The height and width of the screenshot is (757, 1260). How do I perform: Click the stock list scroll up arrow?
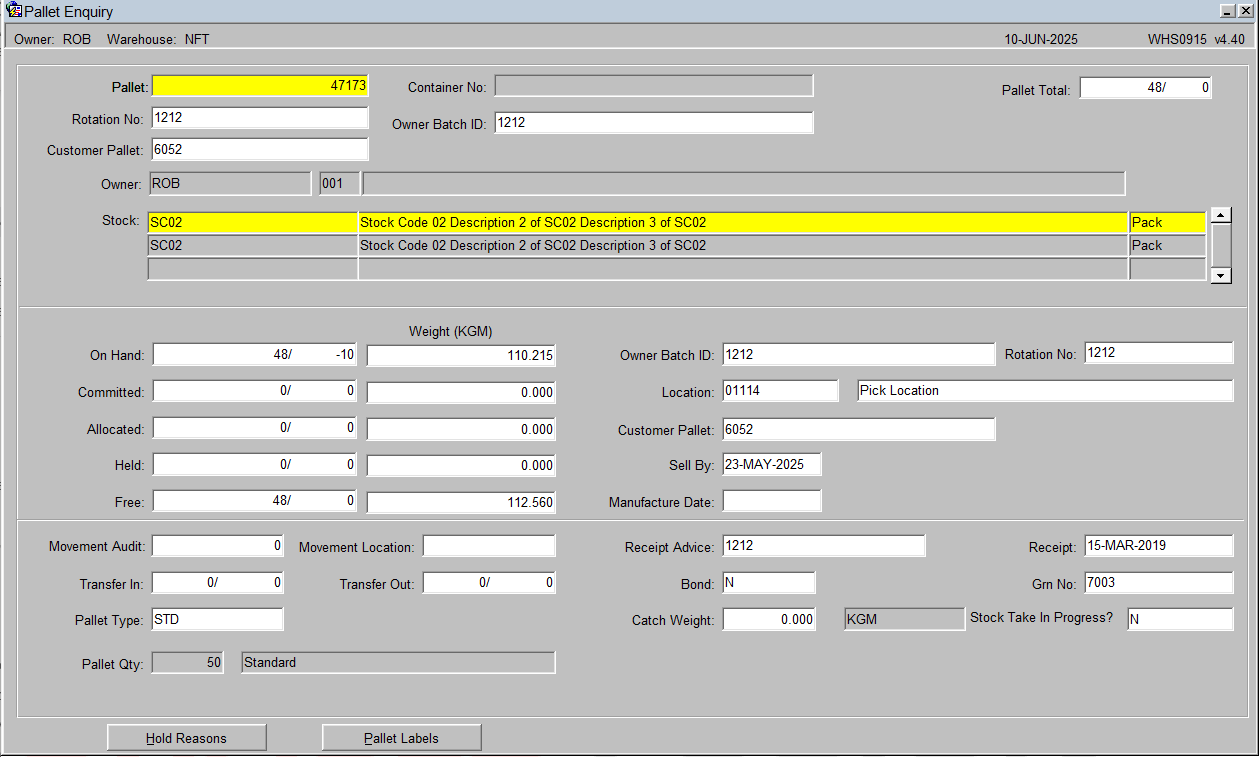tap(1220, 215)
